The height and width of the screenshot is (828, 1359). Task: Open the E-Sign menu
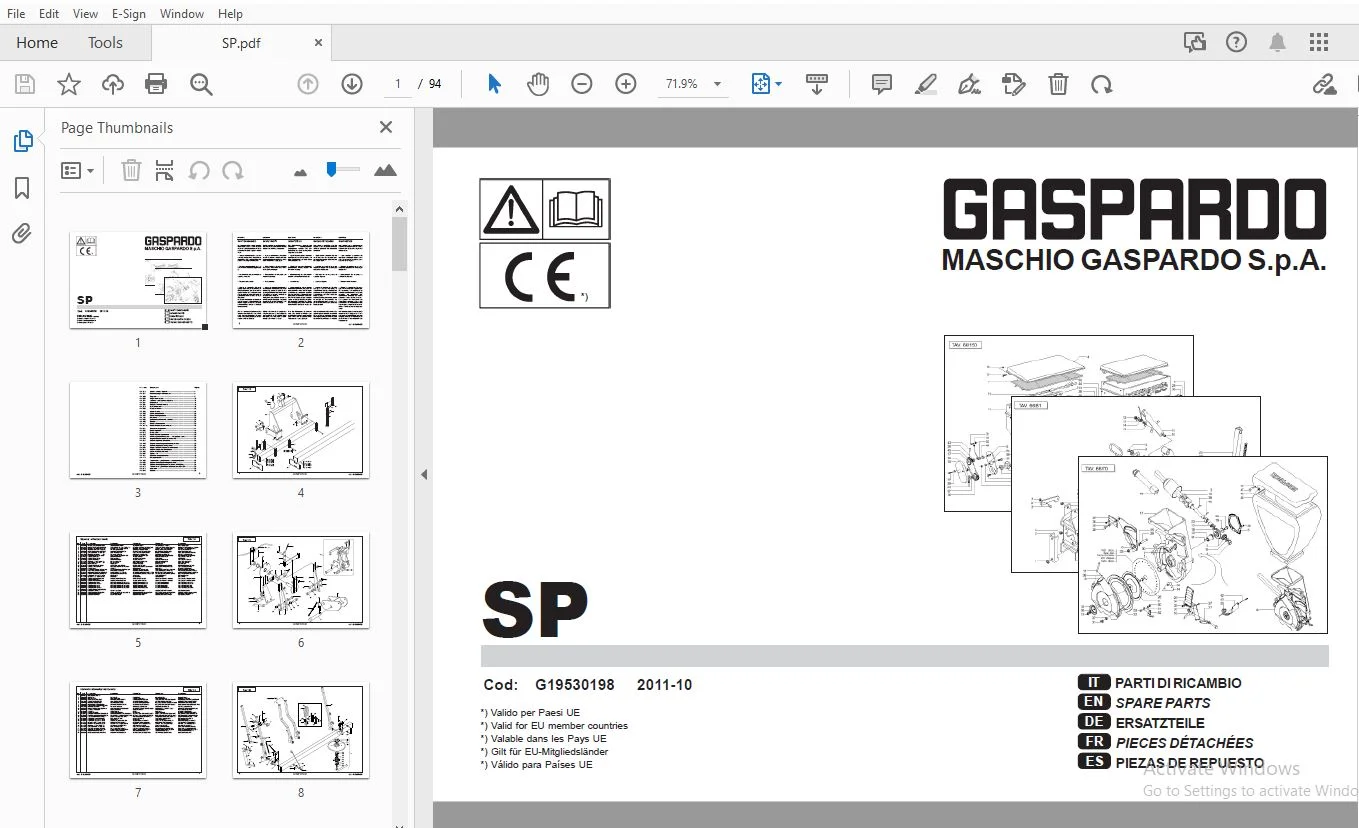tap(129, 14)
